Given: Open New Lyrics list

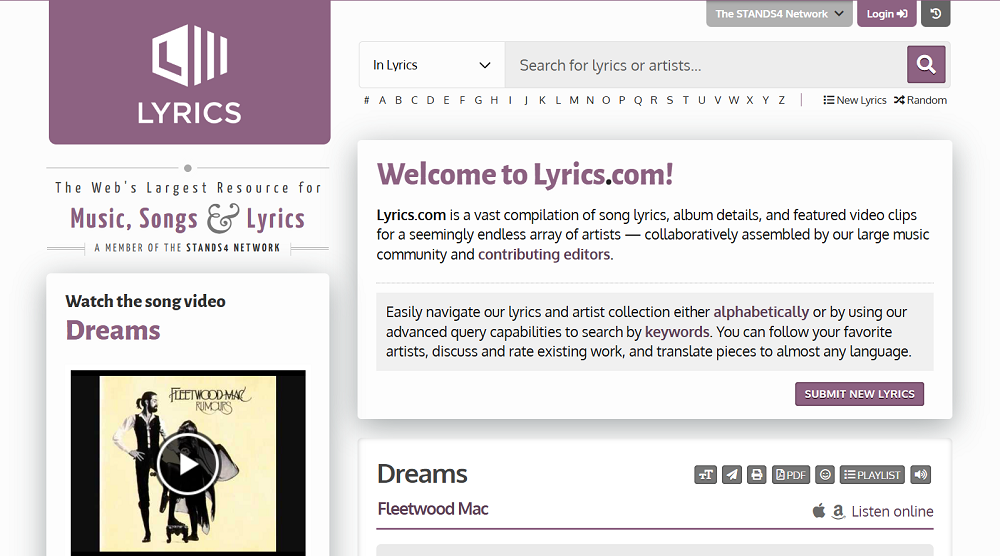Looking at the screenshot, I should 855,100.
